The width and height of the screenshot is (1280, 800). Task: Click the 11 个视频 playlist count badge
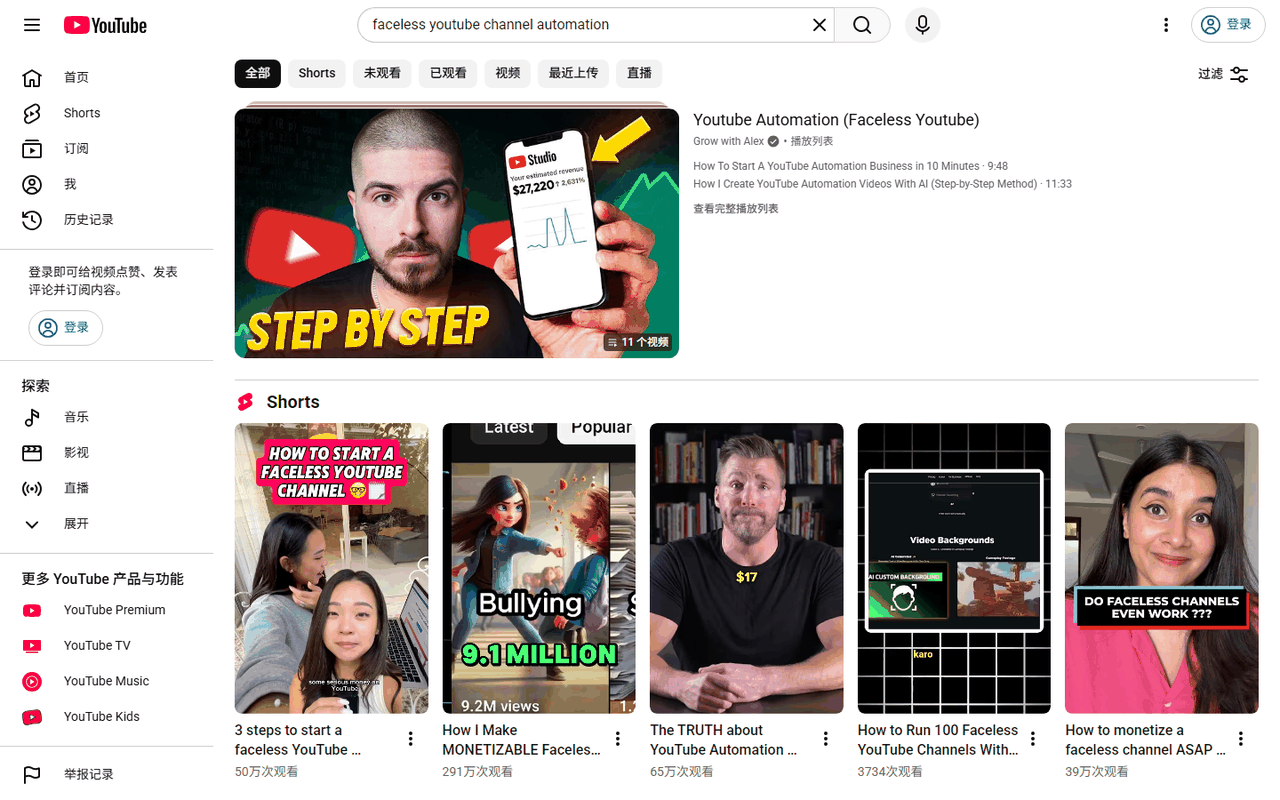[x=637, y=342]
